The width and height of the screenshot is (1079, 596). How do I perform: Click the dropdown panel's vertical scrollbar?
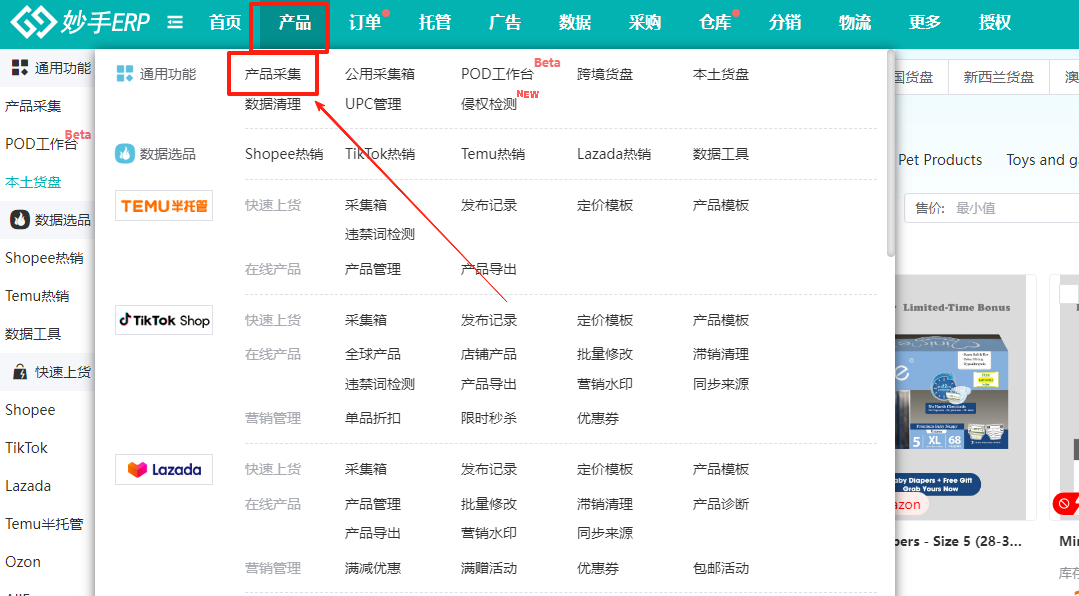(890, 155)
